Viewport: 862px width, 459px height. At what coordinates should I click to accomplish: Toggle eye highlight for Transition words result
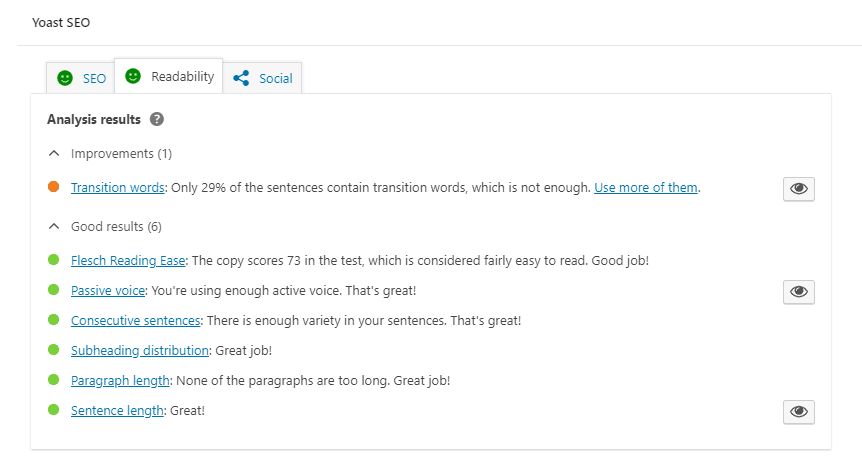click(x=798, y=189)
